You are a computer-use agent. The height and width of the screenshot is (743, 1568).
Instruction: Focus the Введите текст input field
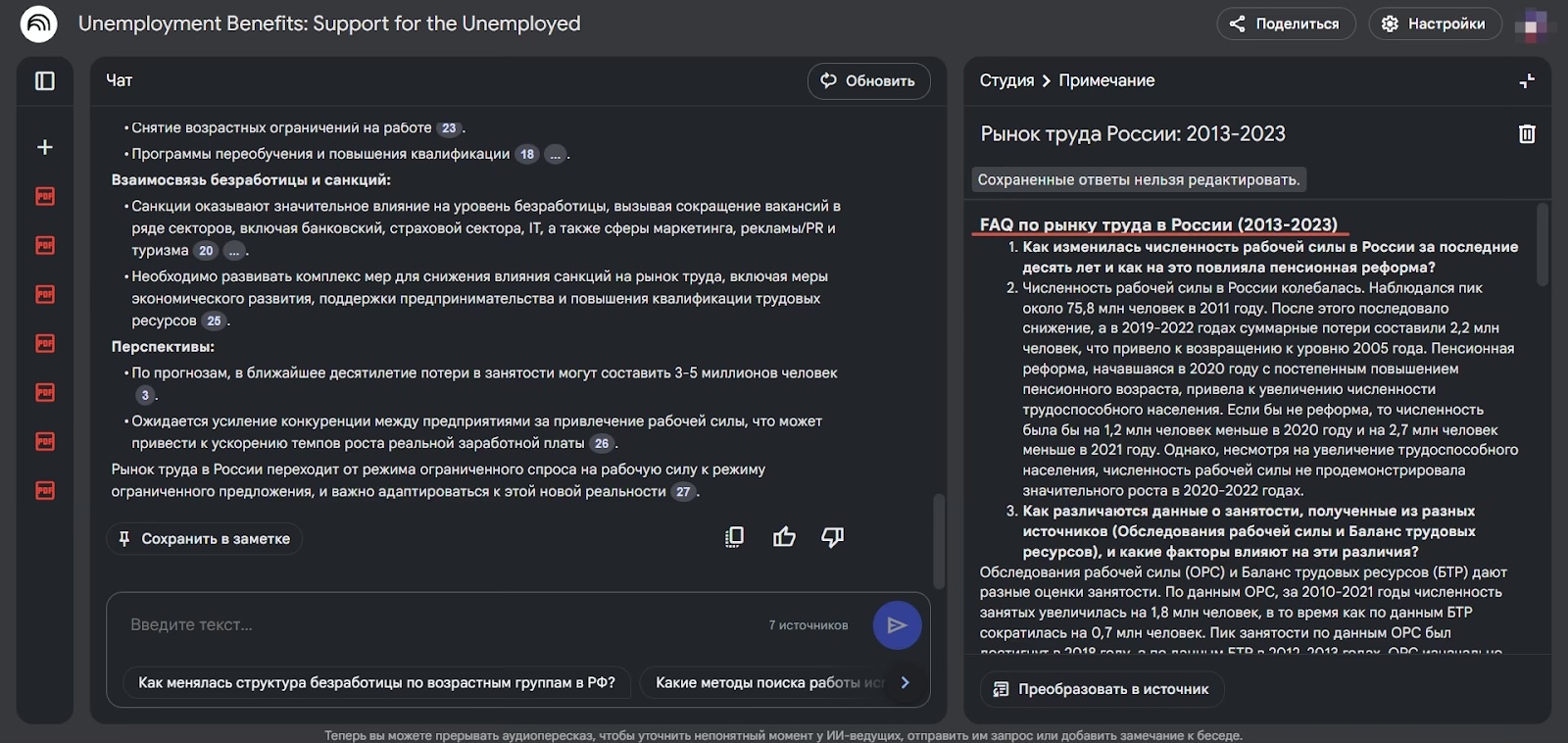point(441,624)
